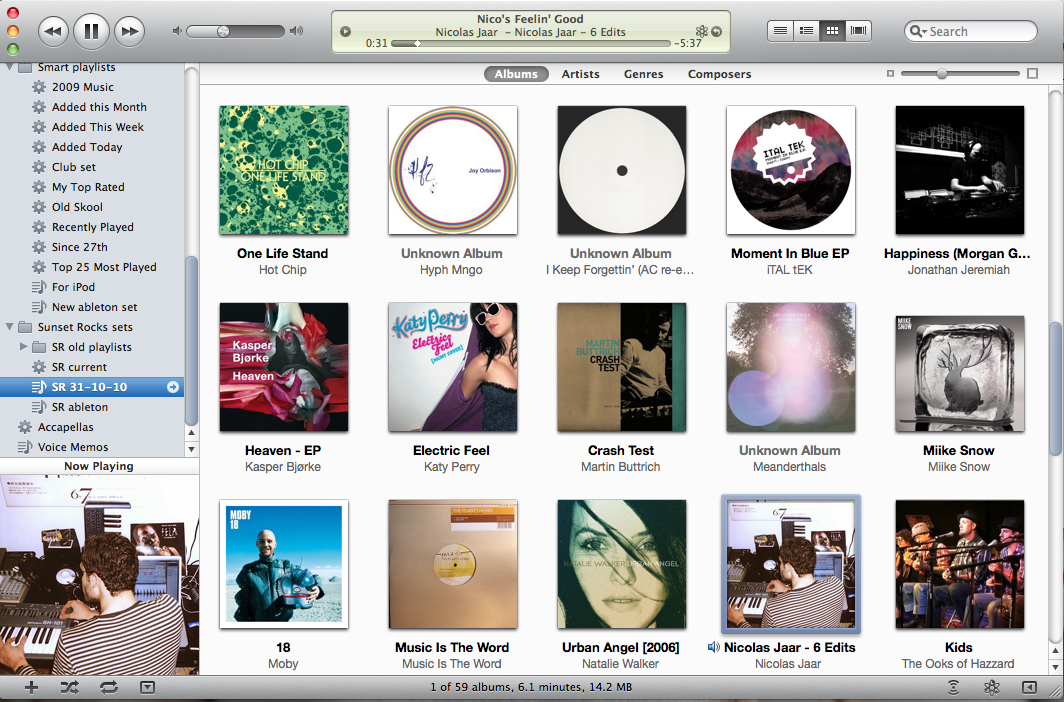Screen dimensions: 1064x702
Task: Collapse the Smart playlists folder
Action: (x=10, y=67)
